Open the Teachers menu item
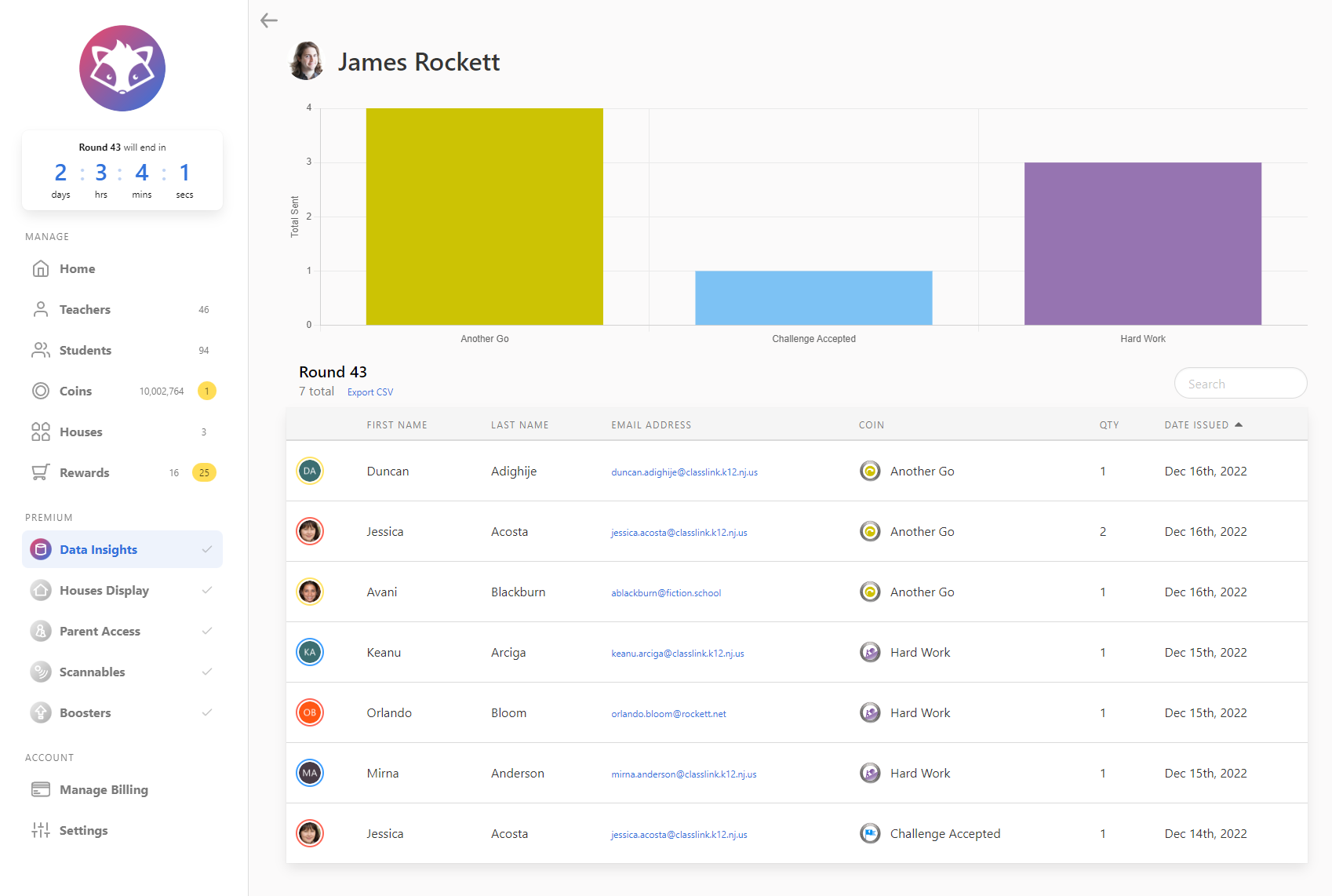1332x896 pixels. pos(85,310)
